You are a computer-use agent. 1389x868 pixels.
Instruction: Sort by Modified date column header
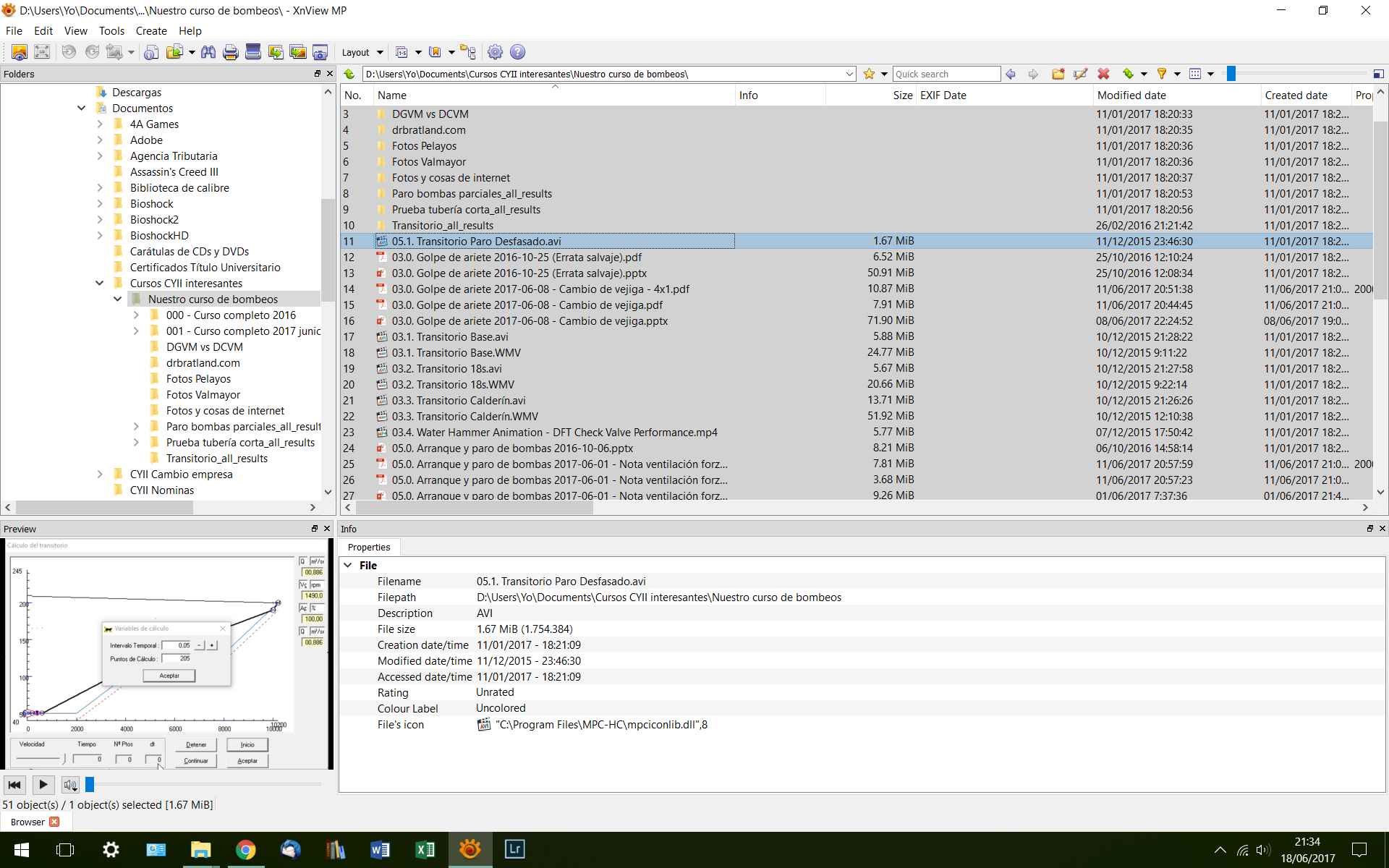(x=1131, y=95)
